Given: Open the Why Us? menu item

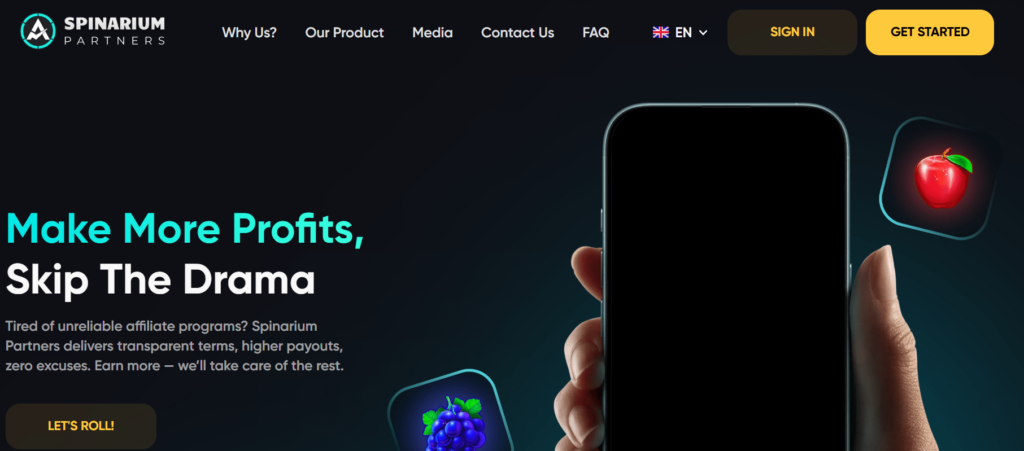Looking at the screenshot, I should pos(249,33).
